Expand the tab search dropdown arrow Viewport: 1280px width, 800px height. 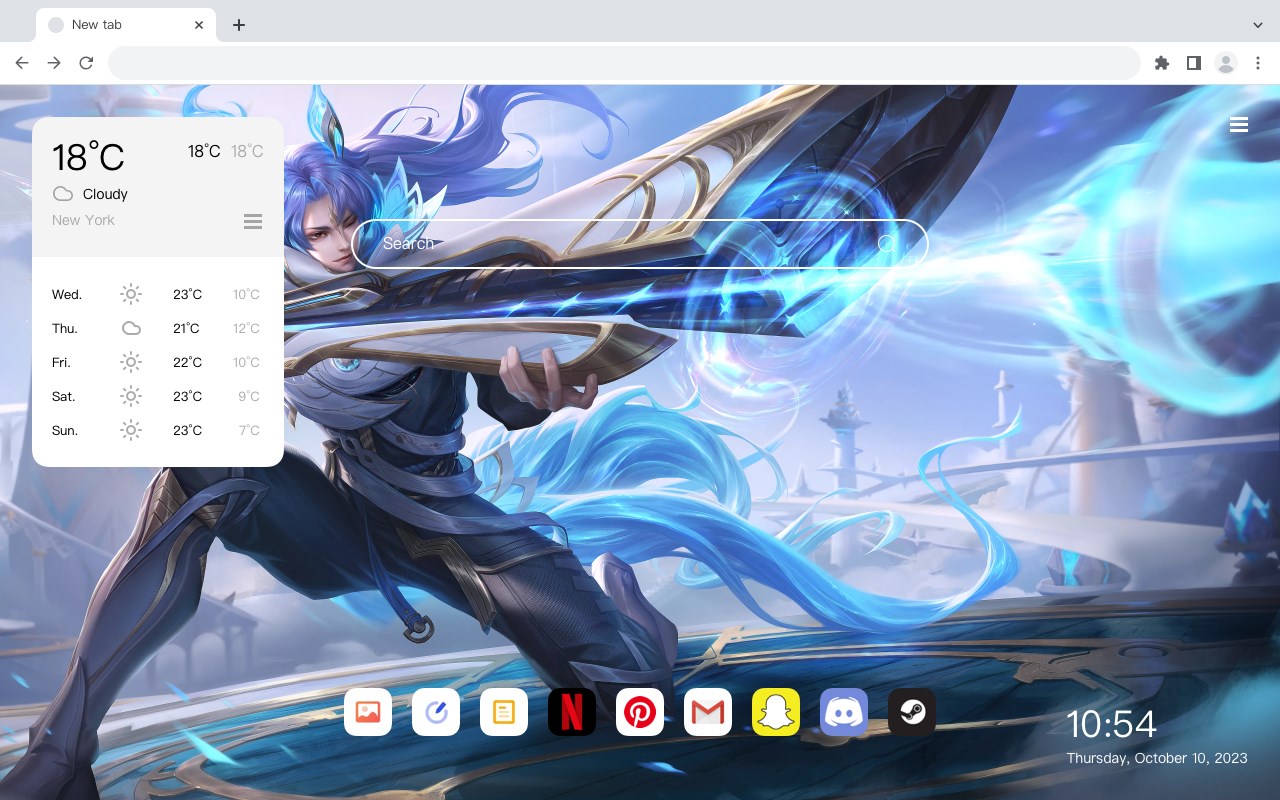pos(1258,25)
